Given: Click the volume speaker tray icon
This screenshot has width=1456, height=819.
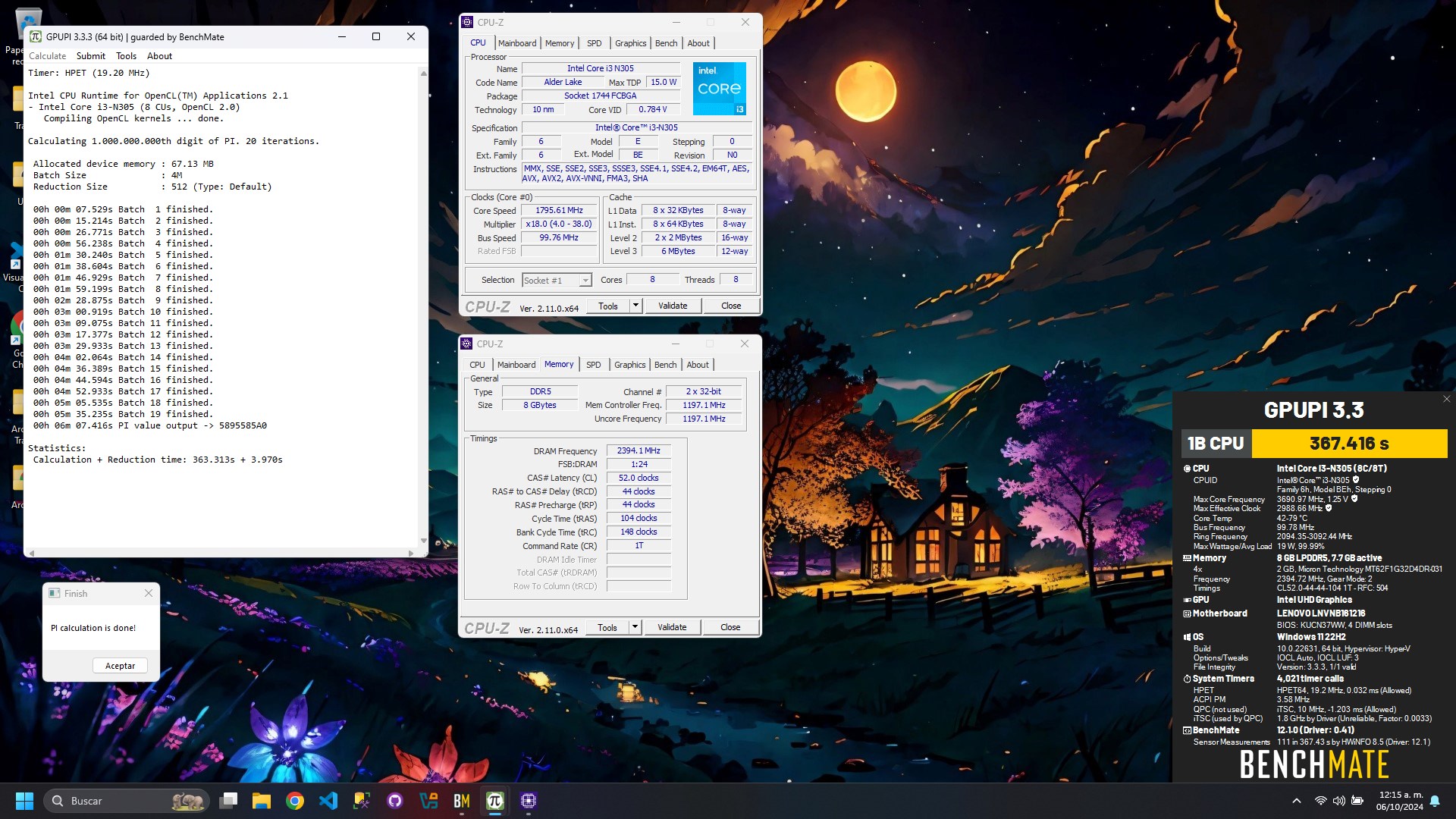Looking at the screenshot, I should [1338, 801].
